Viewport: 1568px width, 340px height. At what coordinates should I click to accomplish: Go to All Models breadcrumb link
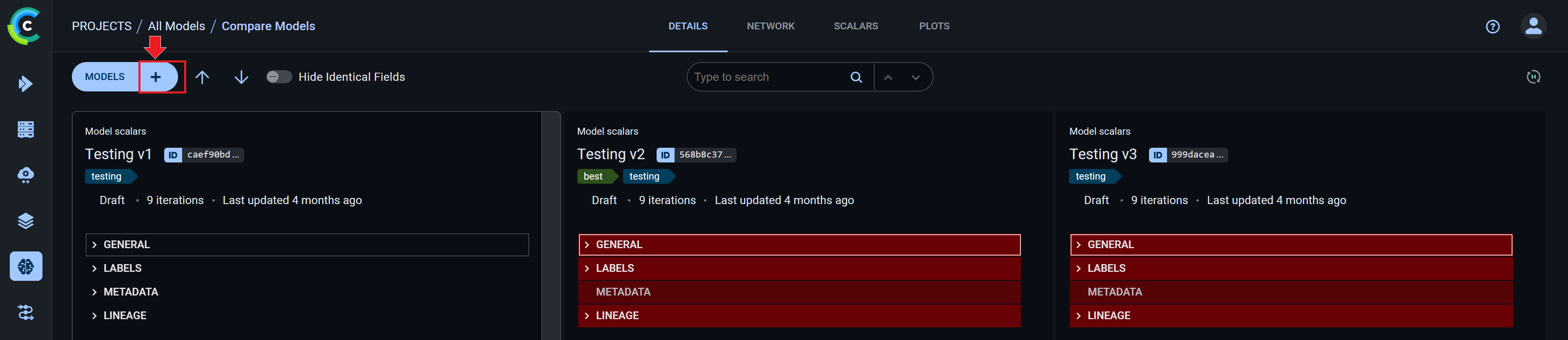pyautogui.click(x=176, y=26)
